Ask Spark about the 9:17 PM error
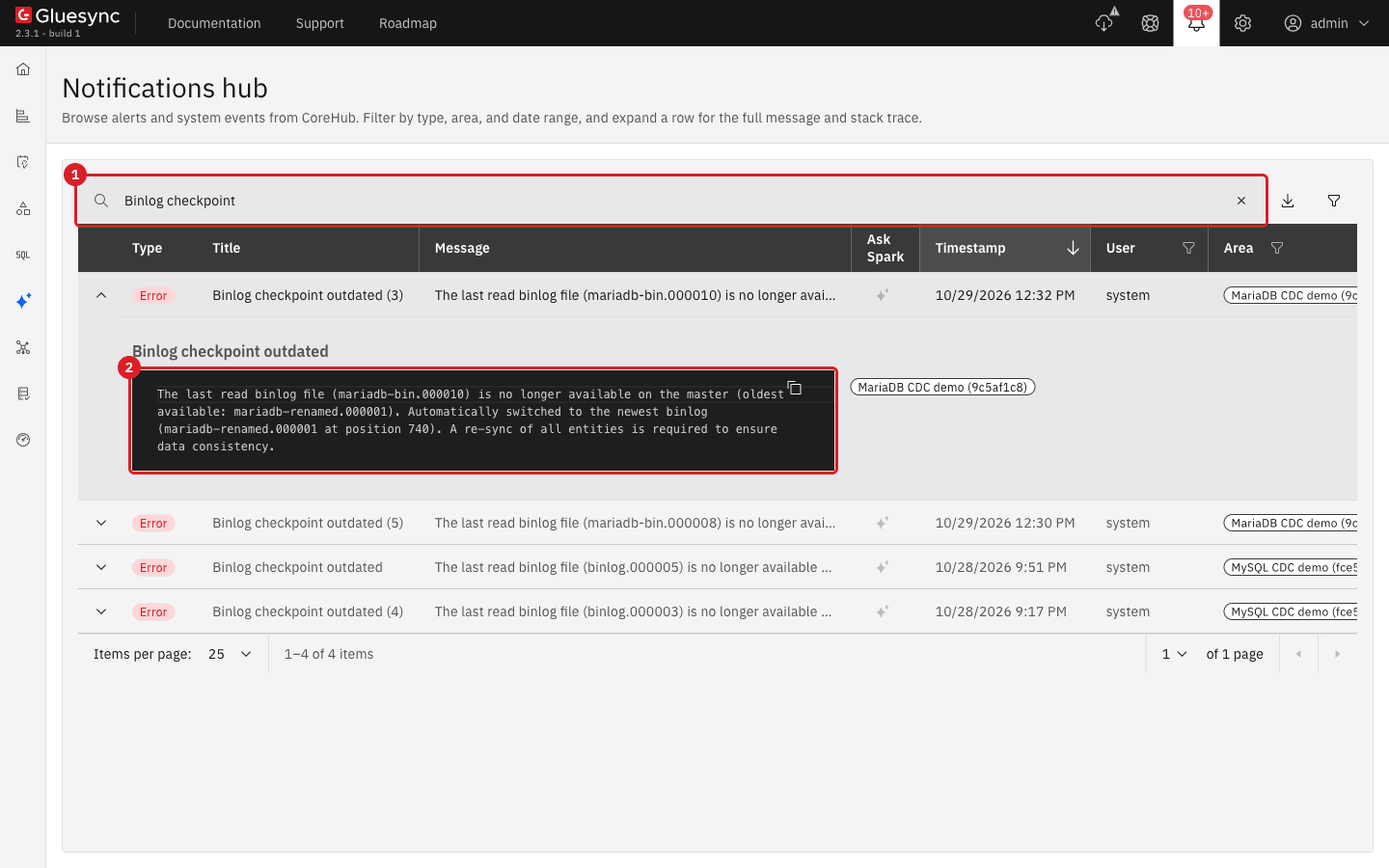Image resolution: width=1389 pixels, height=868 pixels. 883,611
